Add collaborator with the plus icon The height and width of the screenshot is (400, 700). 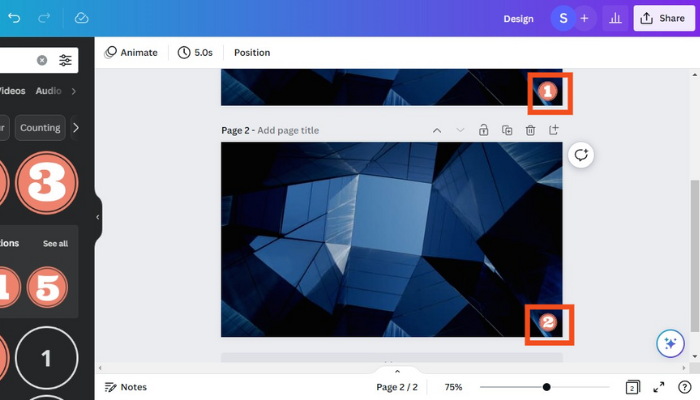(x=584, y=18)
